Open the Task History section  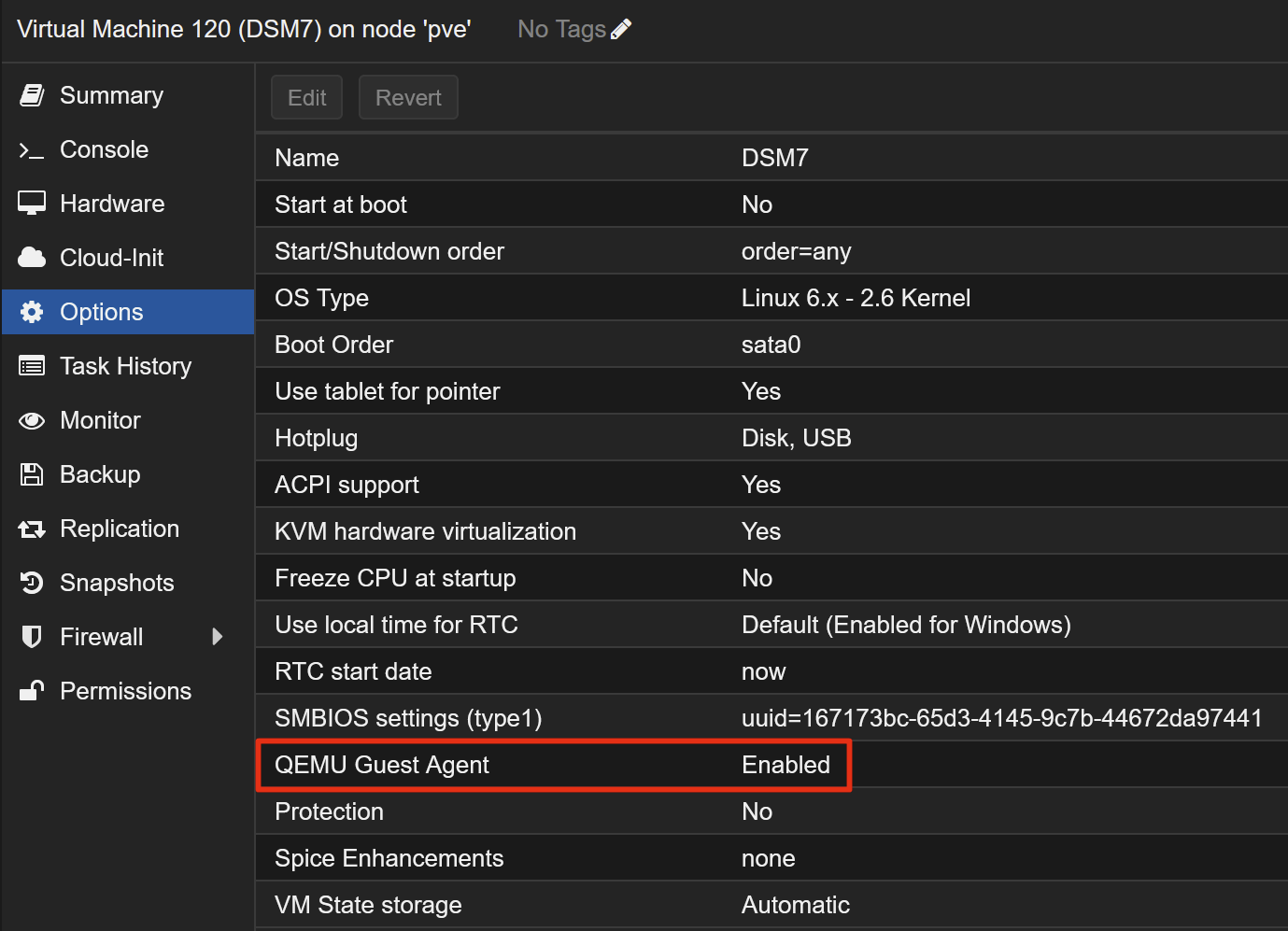pos(125,366)
